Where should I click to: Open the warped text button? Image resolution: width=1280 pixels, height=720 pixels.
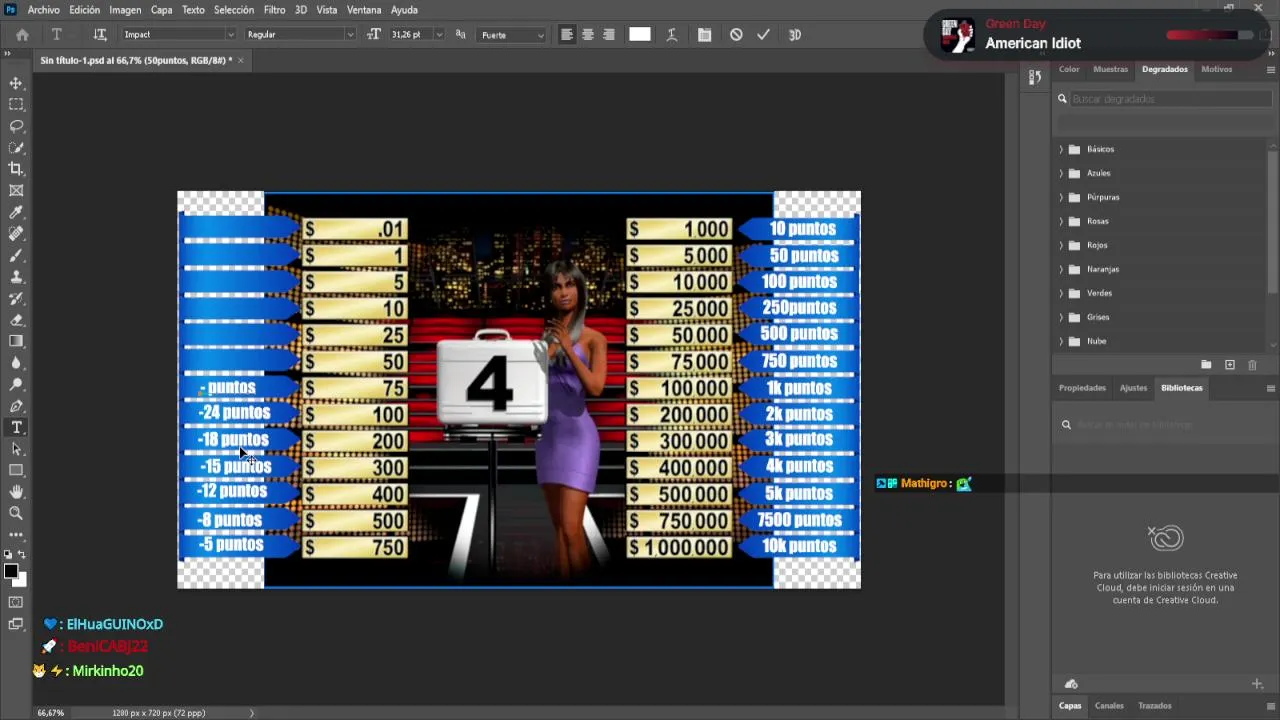[x=672, y=34]
